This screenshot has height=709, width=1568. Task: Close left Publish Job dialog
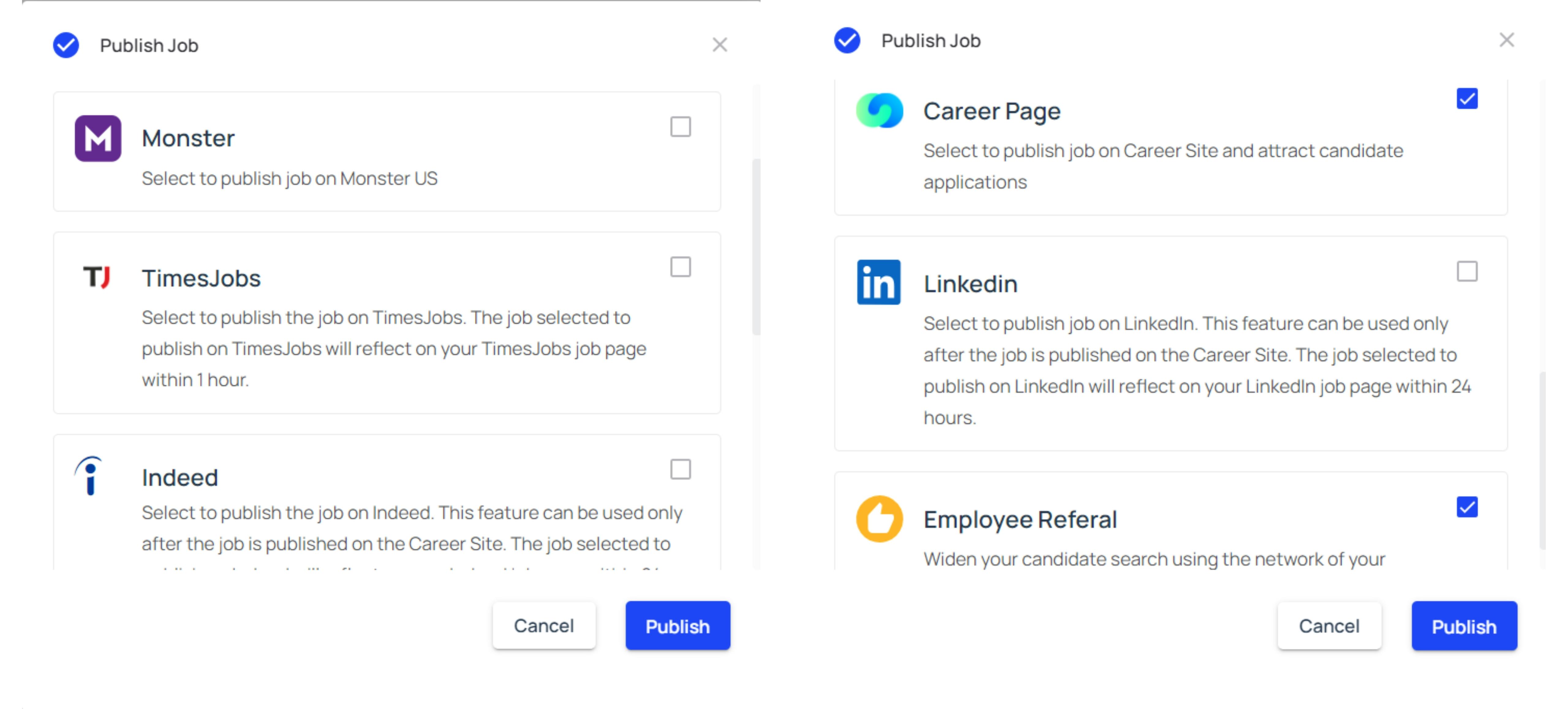pyautogui.click(x=718, y=44)
